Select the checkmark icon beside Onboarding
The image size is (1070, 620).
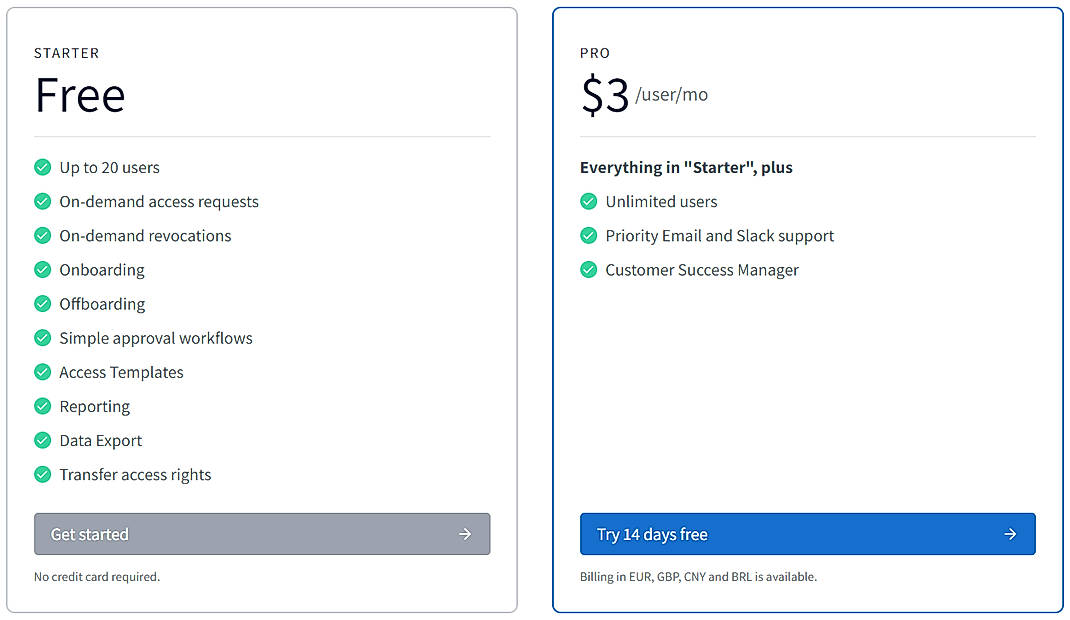coord(42,269)
